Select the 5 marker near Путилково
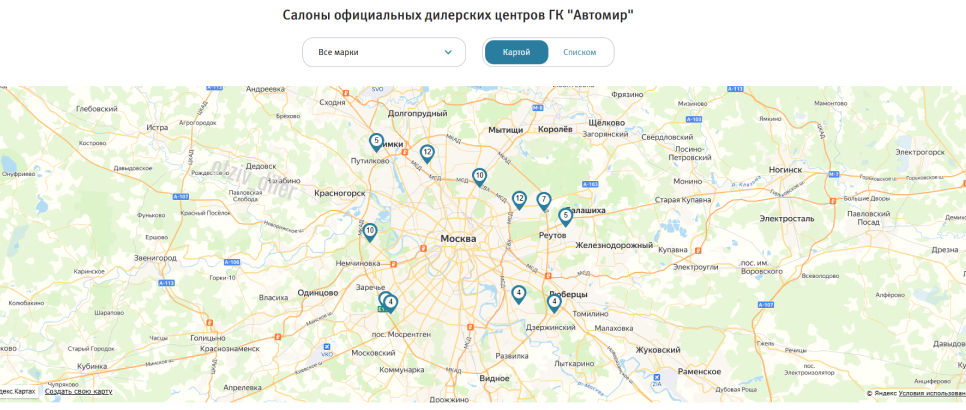Viewport: 966px width, 410px height. [376, 142]
